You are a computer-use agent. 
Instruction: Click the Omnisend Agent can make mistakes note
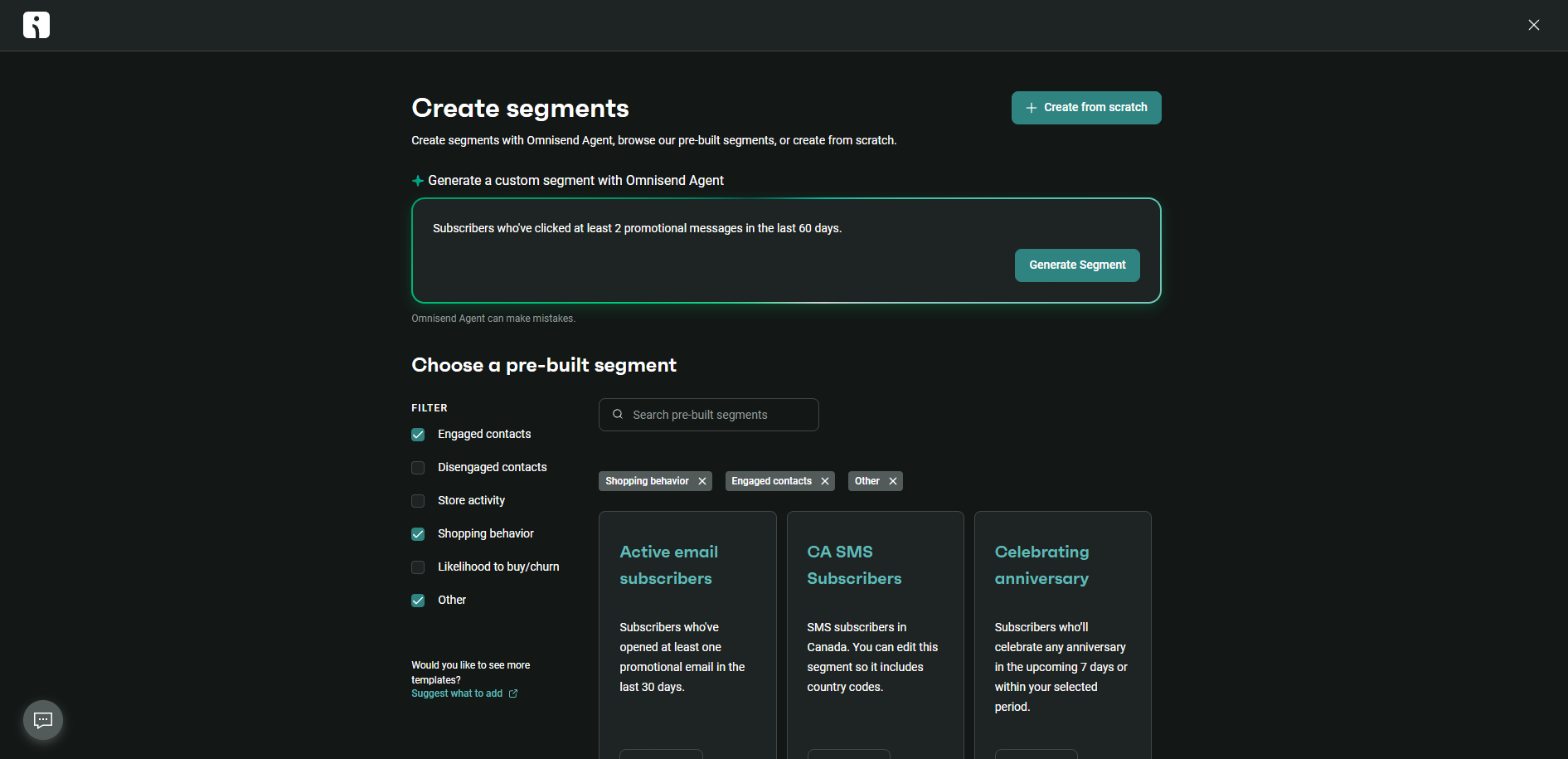point(493,319)
